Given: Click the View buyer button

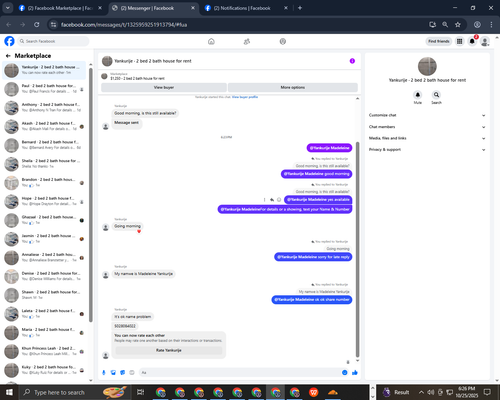Looking at the screenshot, I should point(164,87).
